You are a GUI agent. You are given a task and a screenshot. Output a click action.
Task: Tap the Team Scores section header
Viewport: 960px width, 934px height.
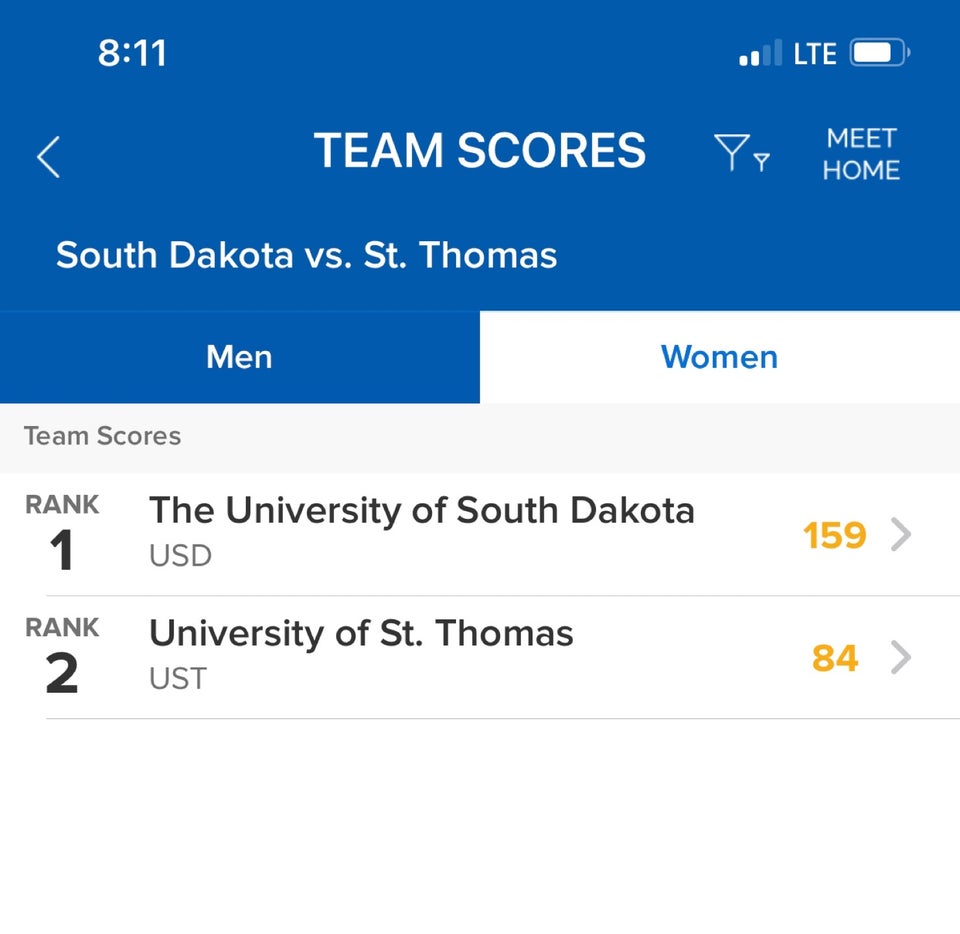(102, 436)
